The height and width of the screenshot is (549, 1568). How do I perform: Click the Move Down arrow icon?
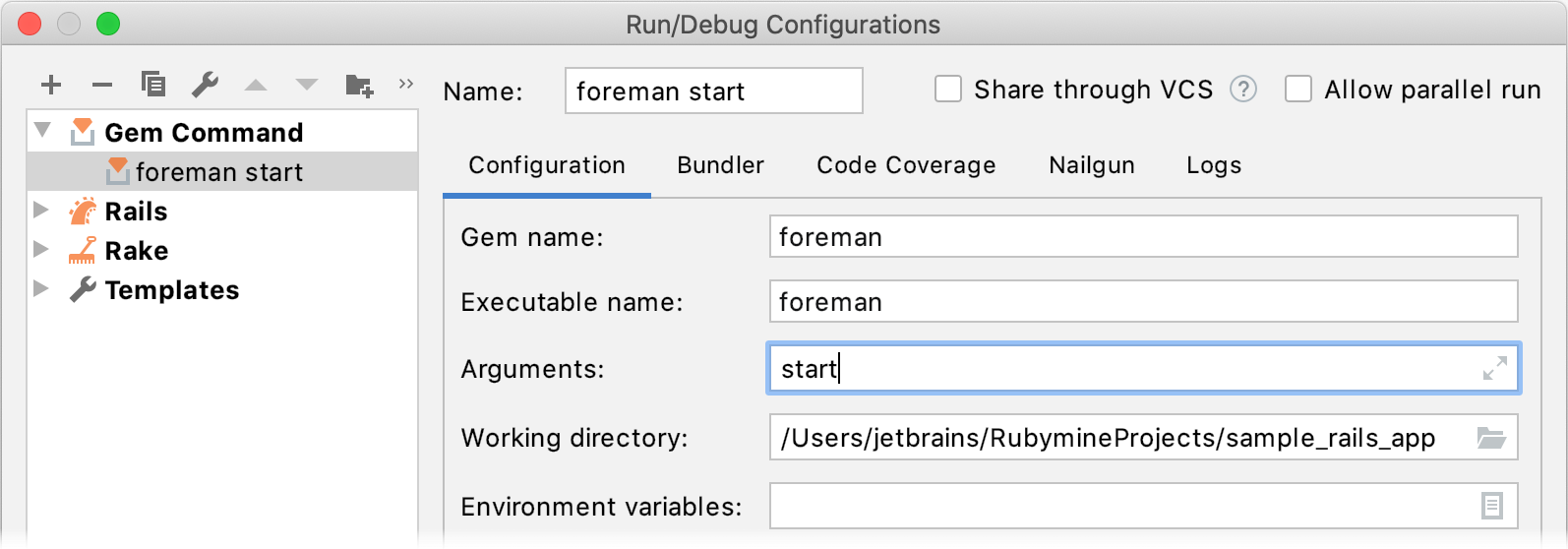click(307, 86)
